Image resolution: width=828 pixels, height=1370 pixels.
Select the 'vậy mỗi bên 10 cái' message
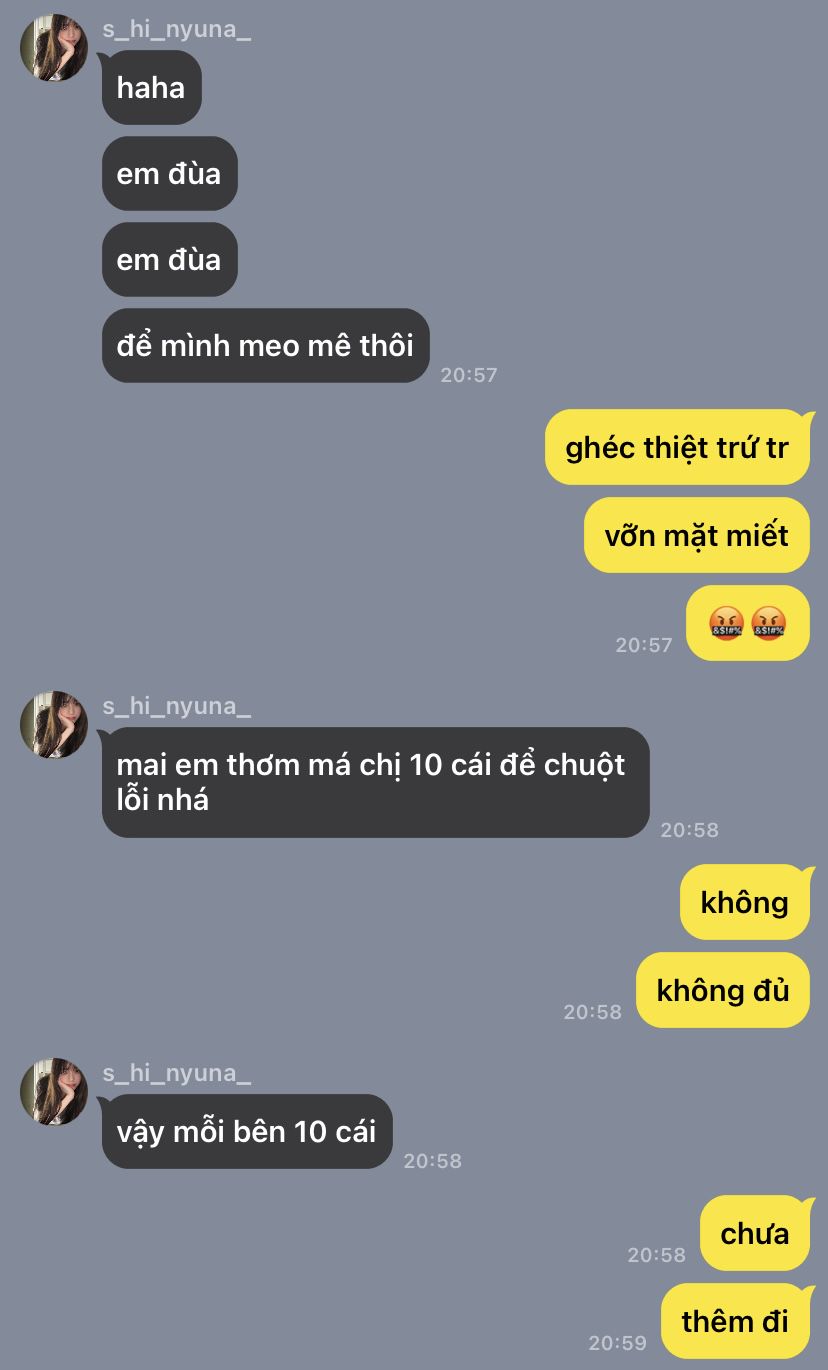pos(246,1131)
